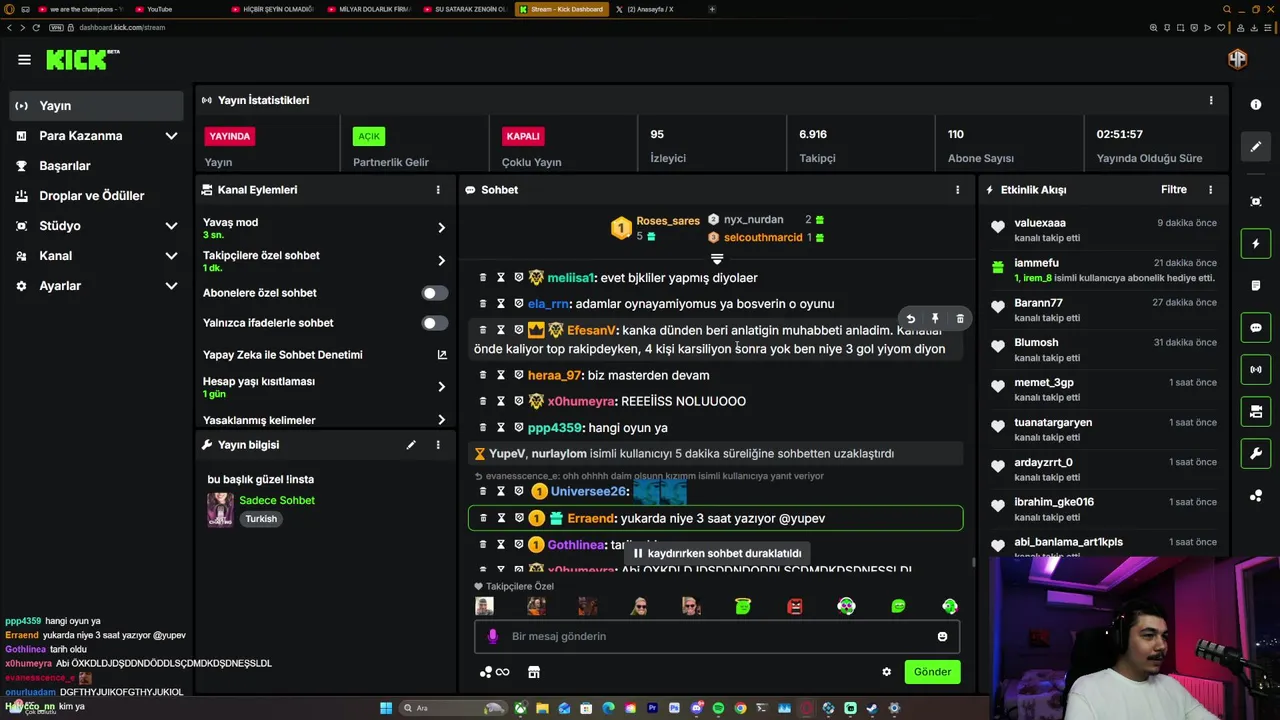Delete ela_rrn message with trash icon
The image size is (1280, 720).
tap(483, 304)
